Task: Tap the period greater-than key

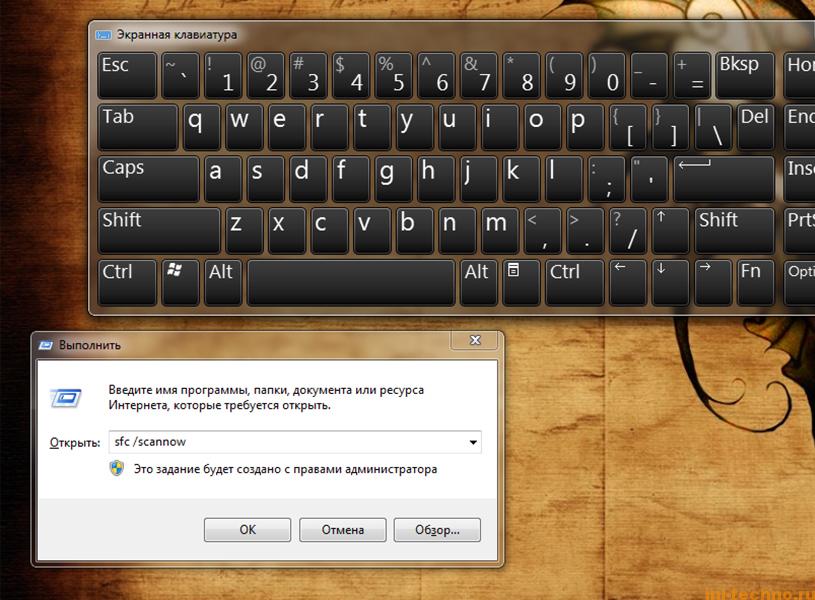Action: 585,230
